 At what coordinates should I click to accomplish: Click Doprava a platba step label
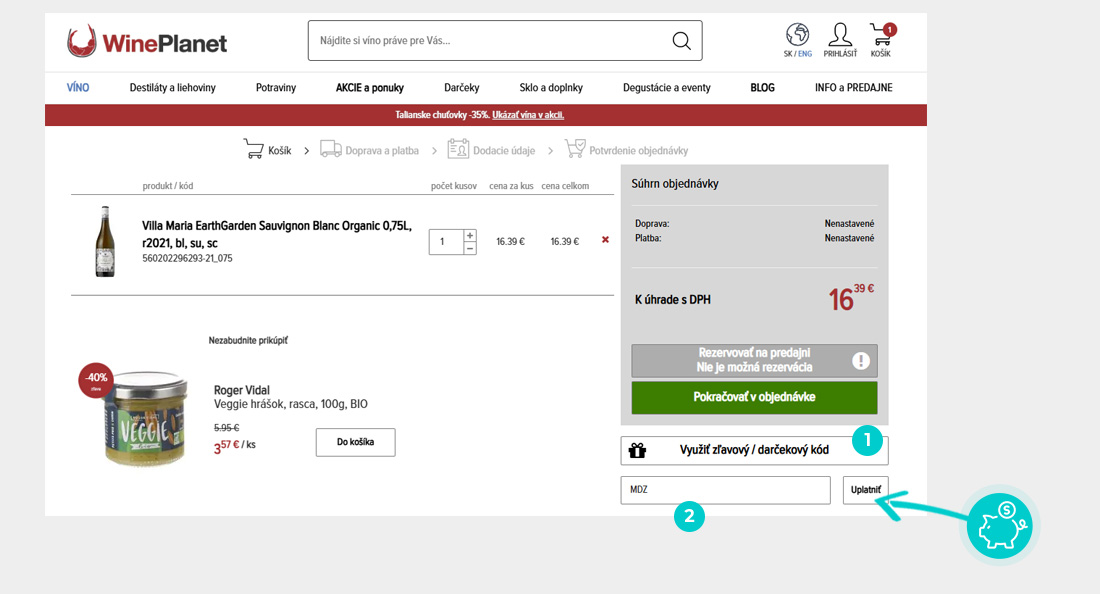(382, 151)
